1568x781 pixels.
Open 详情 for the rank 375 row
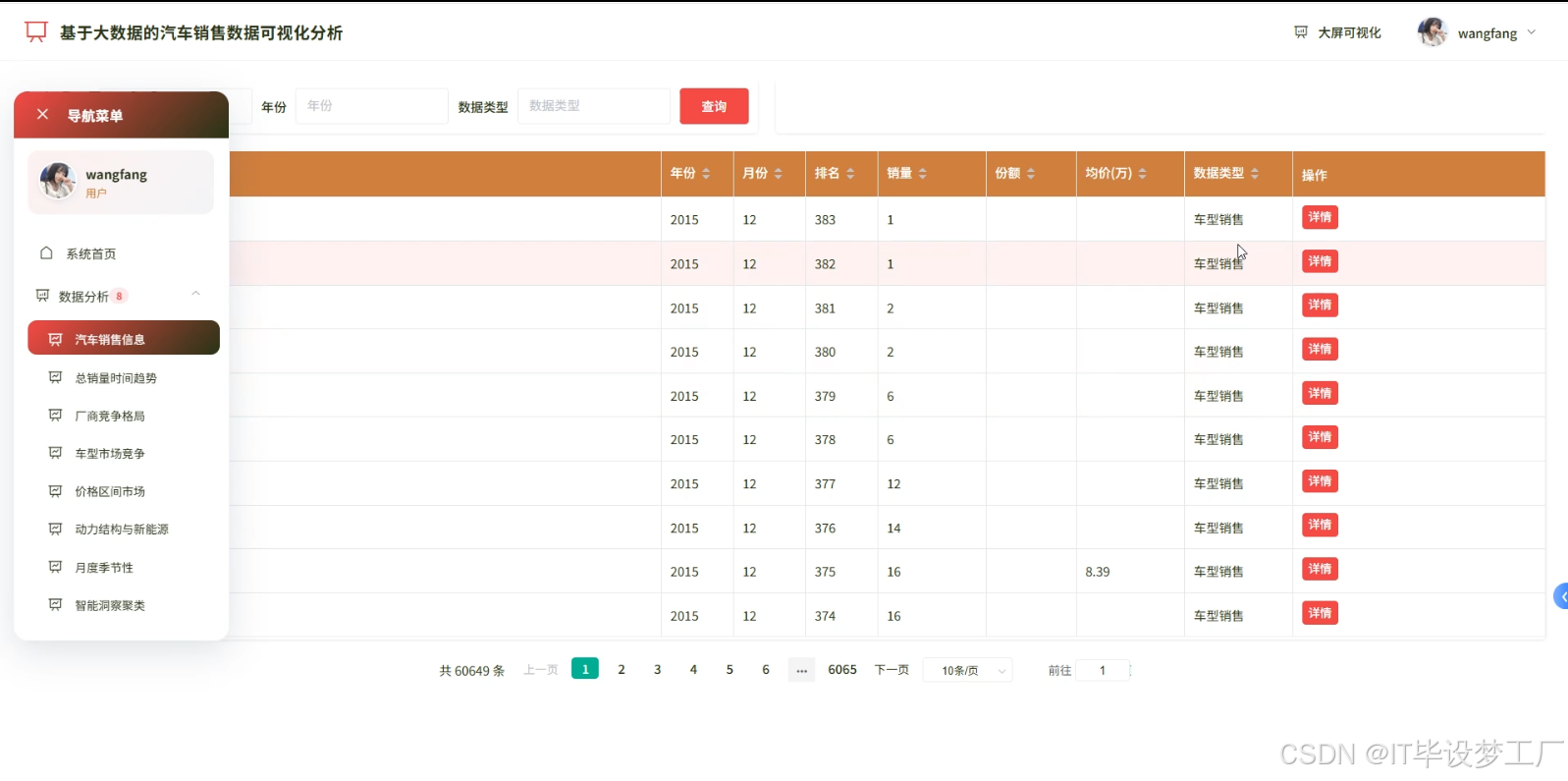click(1320, 569)
